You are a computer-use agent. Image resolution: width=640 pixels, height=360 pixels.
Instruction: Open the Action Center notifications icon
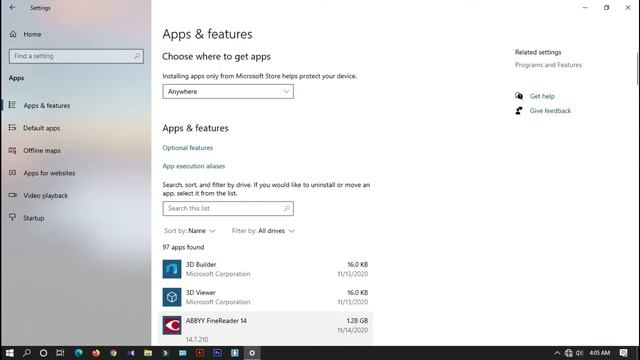(623, 353)
